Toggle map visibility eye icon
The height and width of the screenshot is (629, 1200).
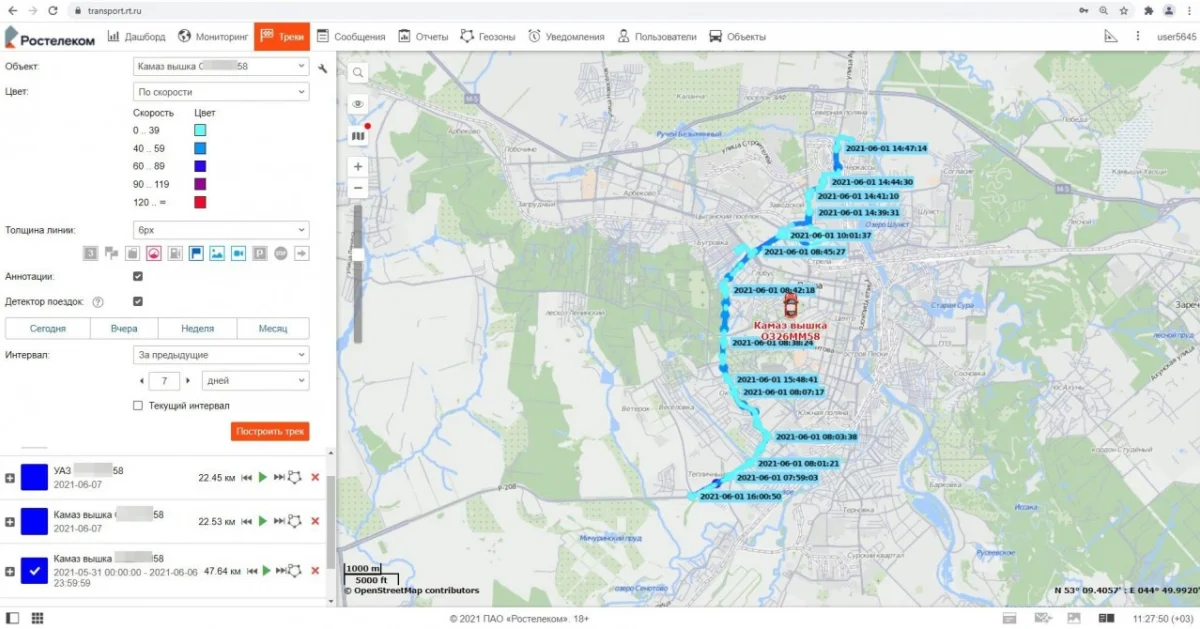pyautogui.click(x=358, y=104)
